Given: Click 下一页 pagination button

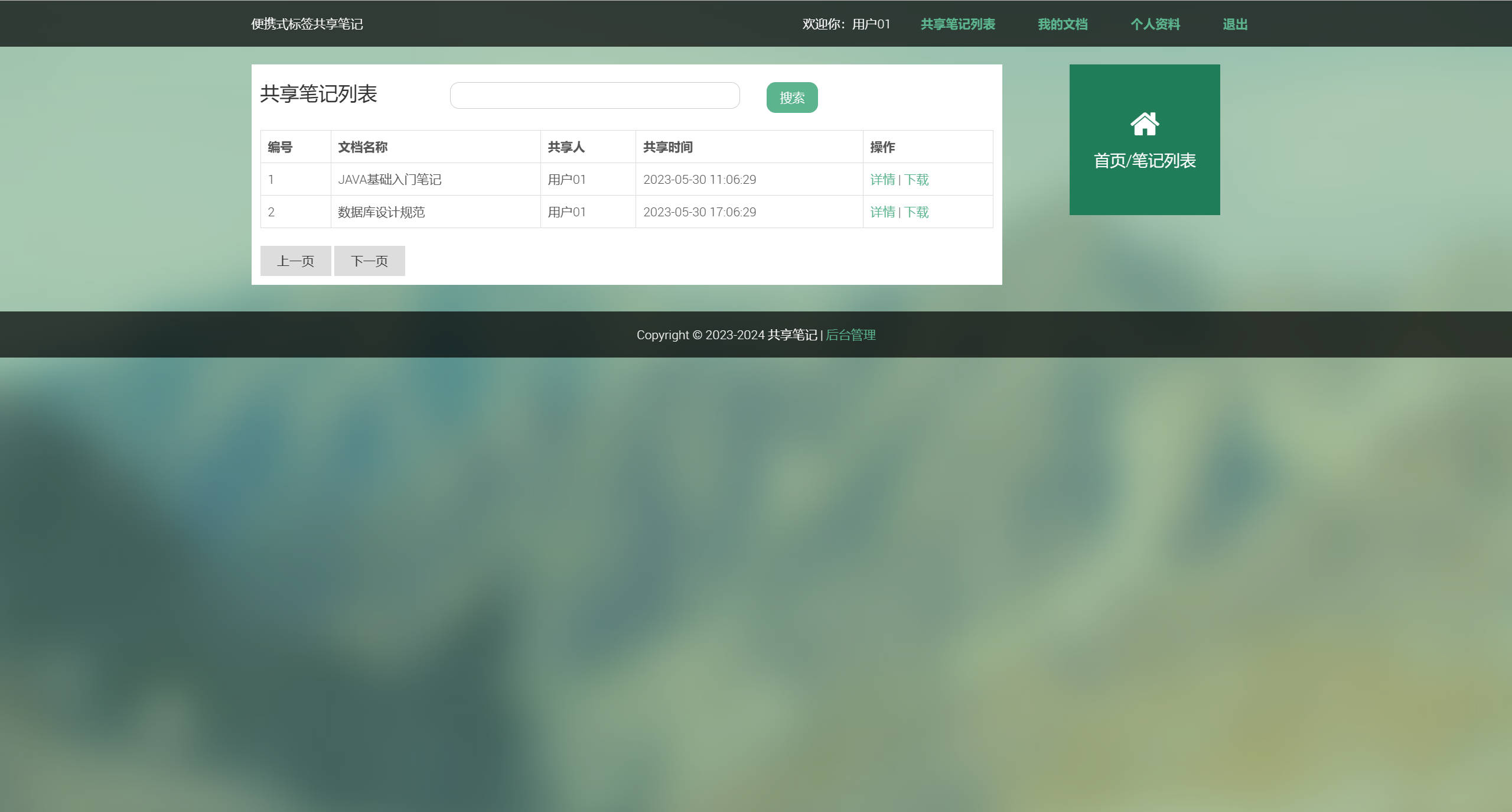Looking at the screenshot, I should click(x=369, y=261).
